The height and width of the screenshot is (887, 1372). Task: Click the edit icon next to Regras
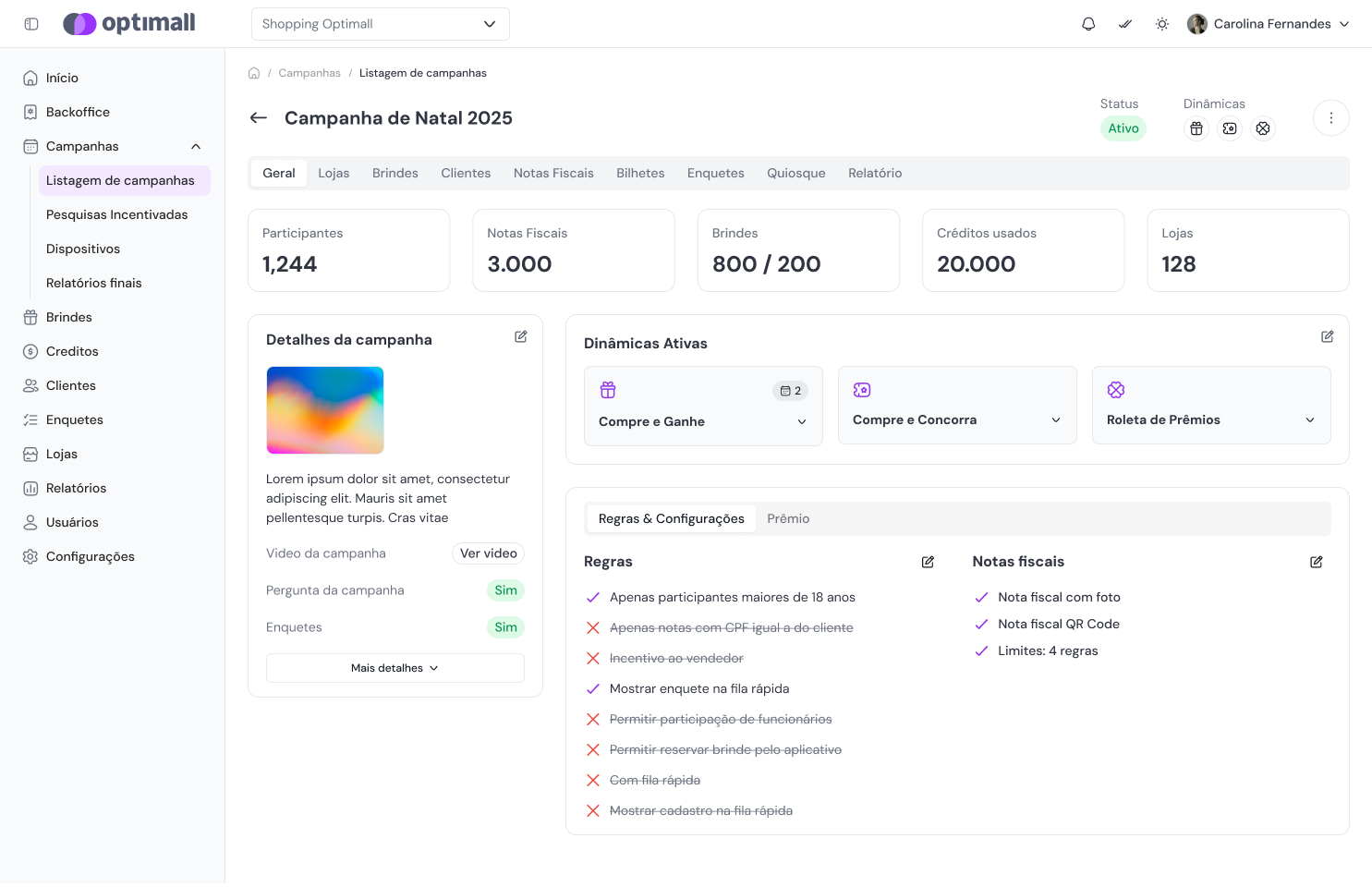[928, 562]
